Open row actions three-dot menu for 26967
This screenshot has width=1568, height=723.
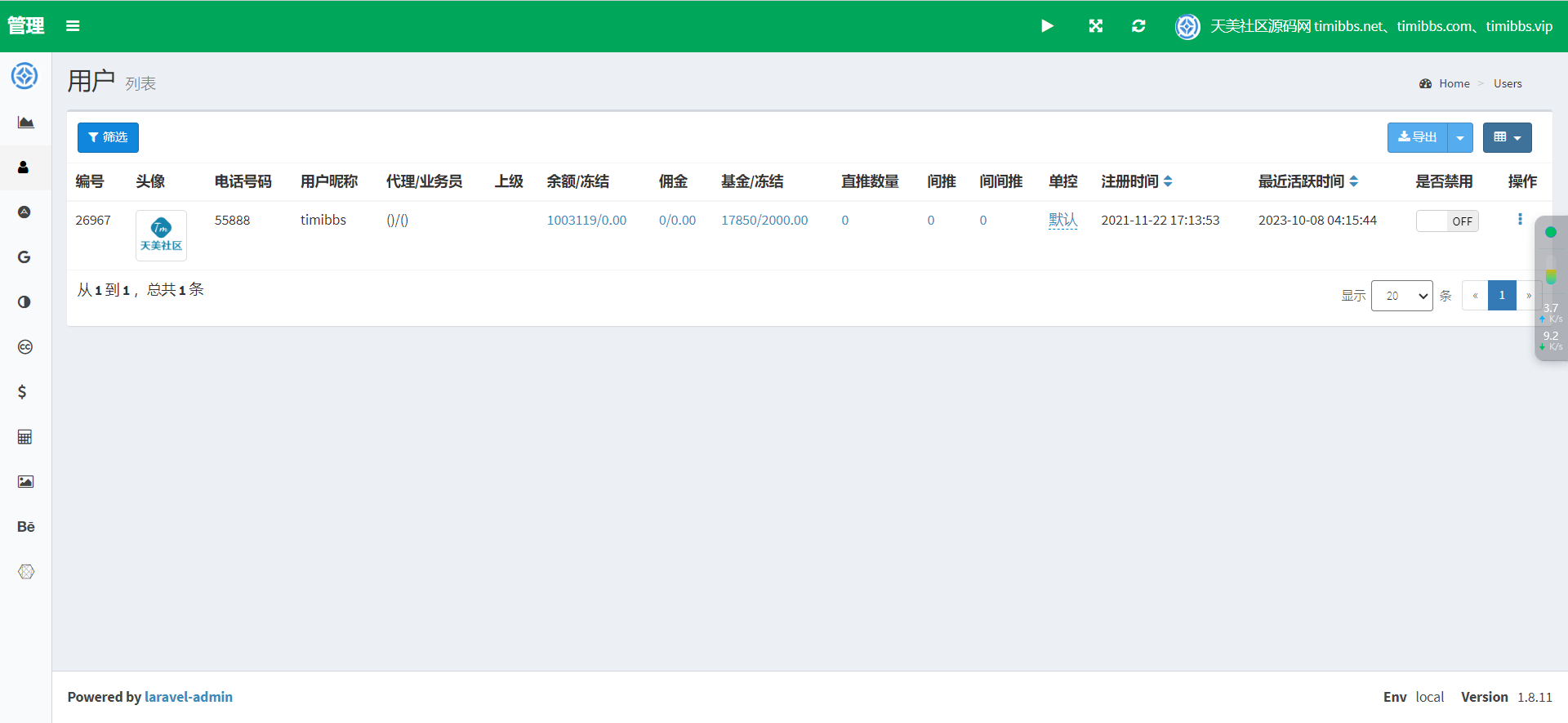tap(1520, 219)
